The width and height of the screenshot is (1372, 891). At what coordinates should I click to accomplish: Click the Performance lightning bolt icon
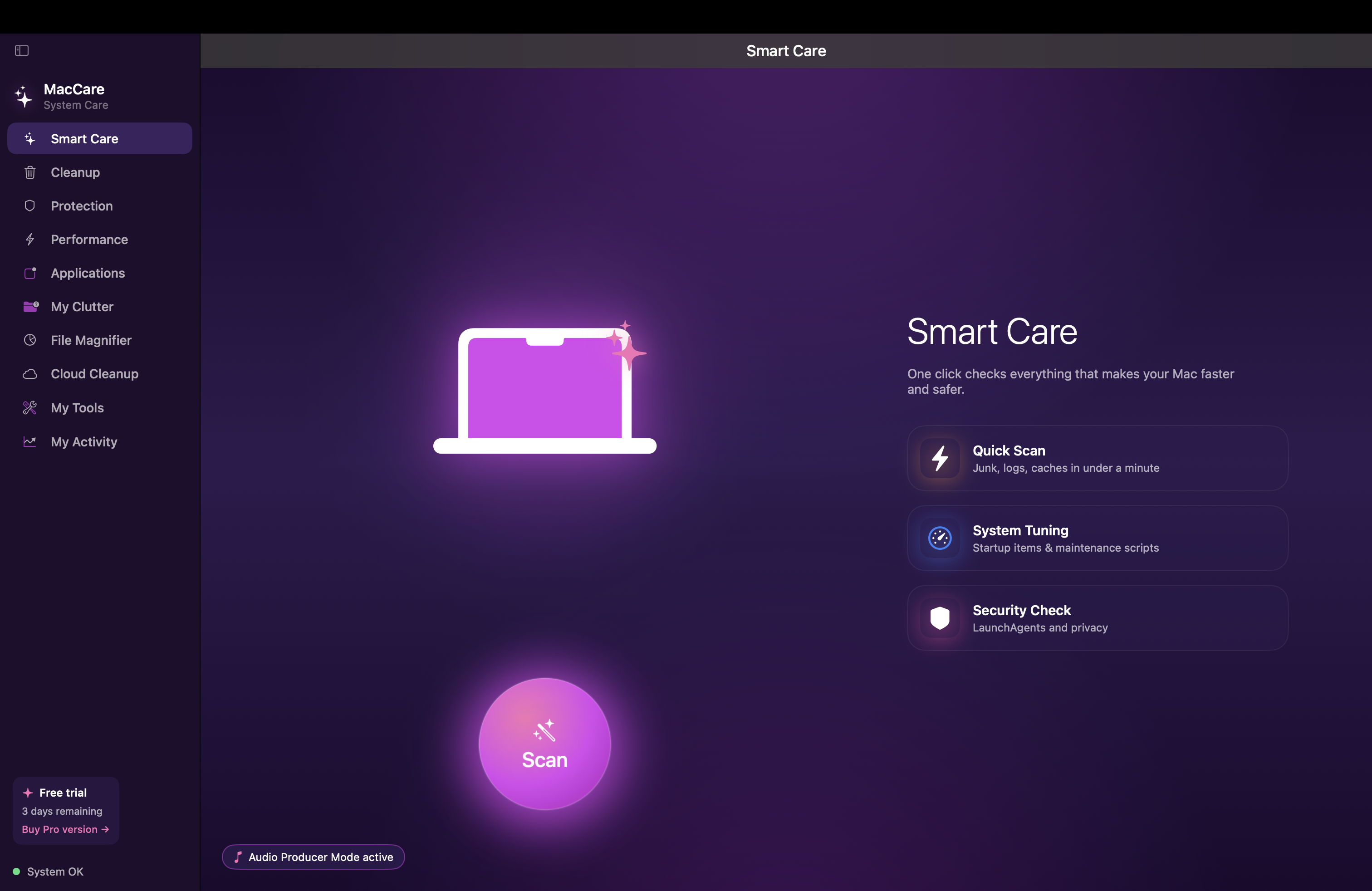[30, 239]
